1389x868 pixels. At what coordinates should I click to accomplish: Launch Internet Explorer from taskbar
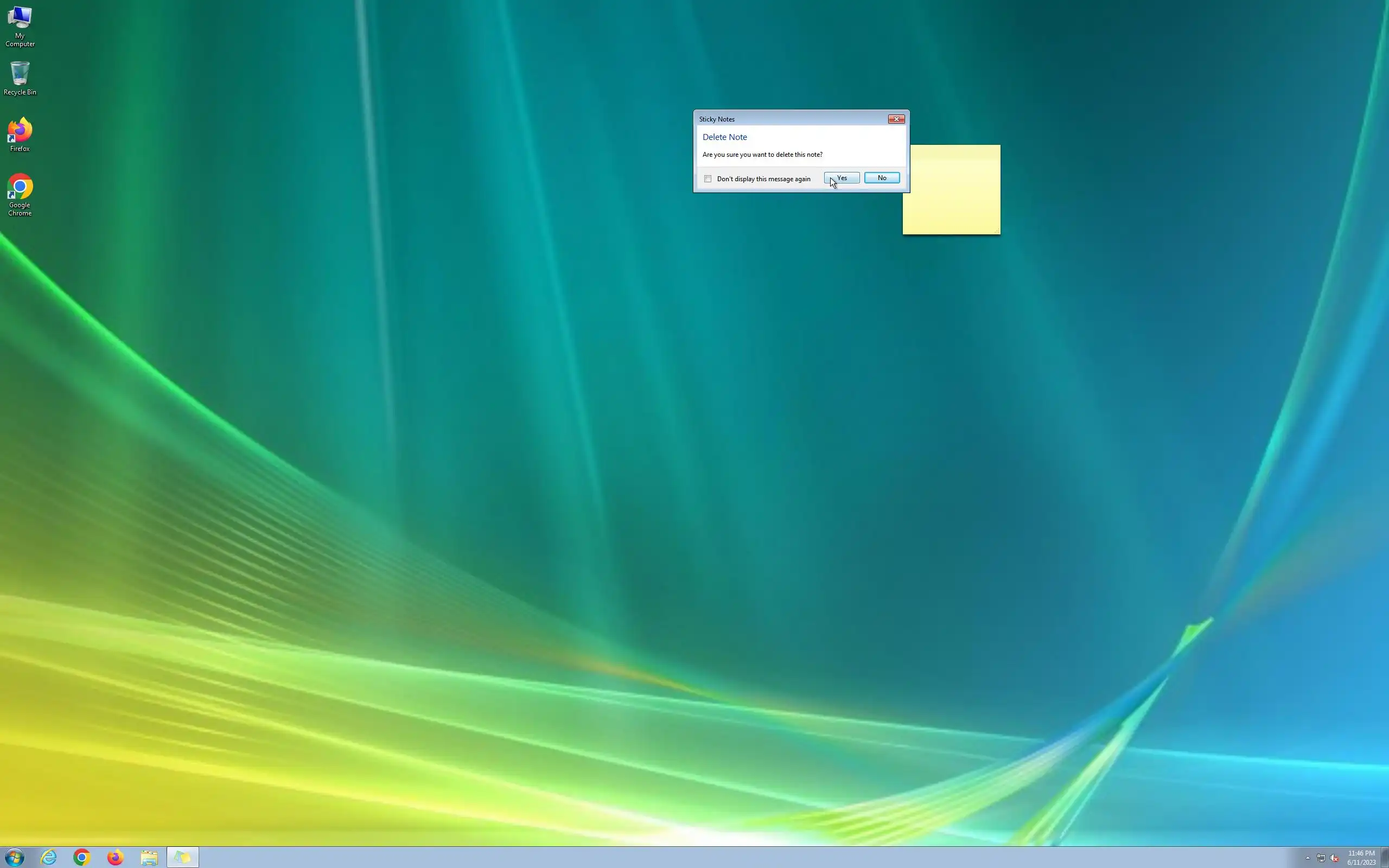[49, 858]
